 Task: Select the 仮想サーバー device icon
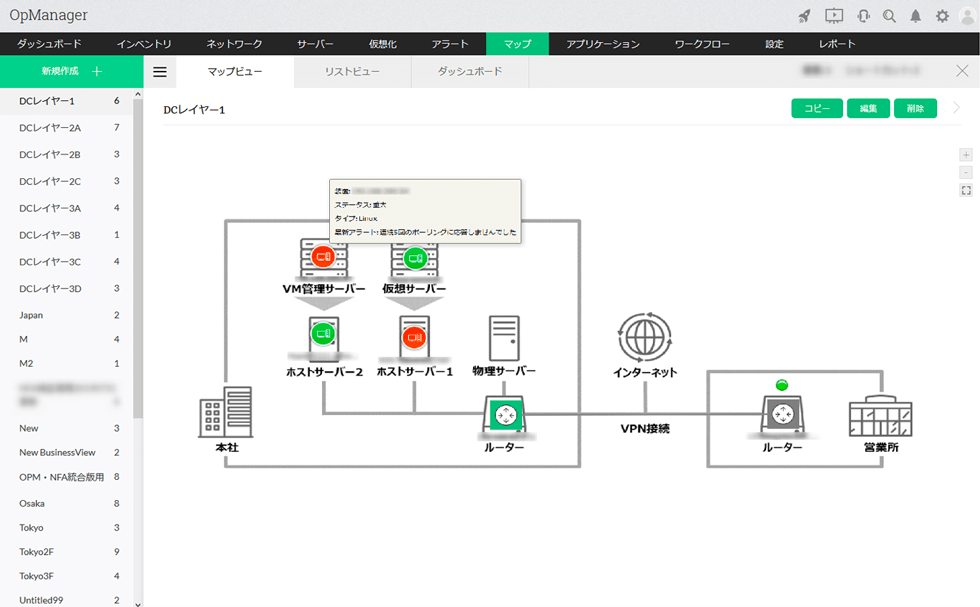point(414,258)
